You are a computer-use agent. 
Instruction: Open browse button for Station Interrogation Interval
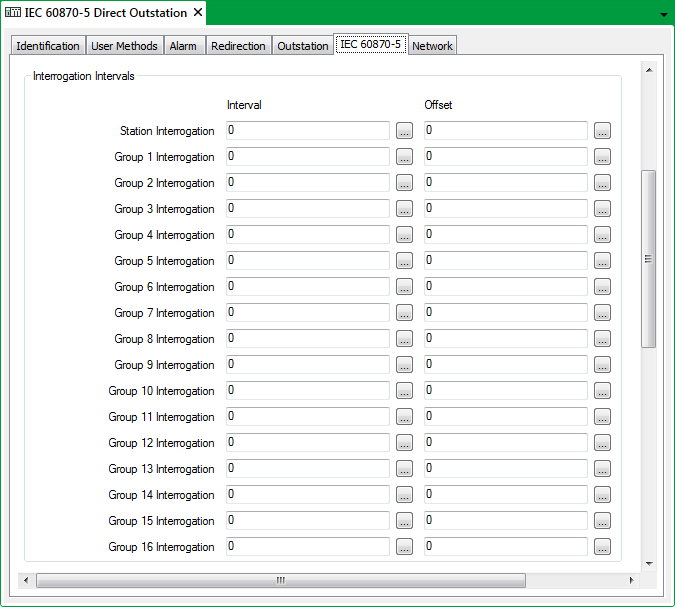[404, 131]
